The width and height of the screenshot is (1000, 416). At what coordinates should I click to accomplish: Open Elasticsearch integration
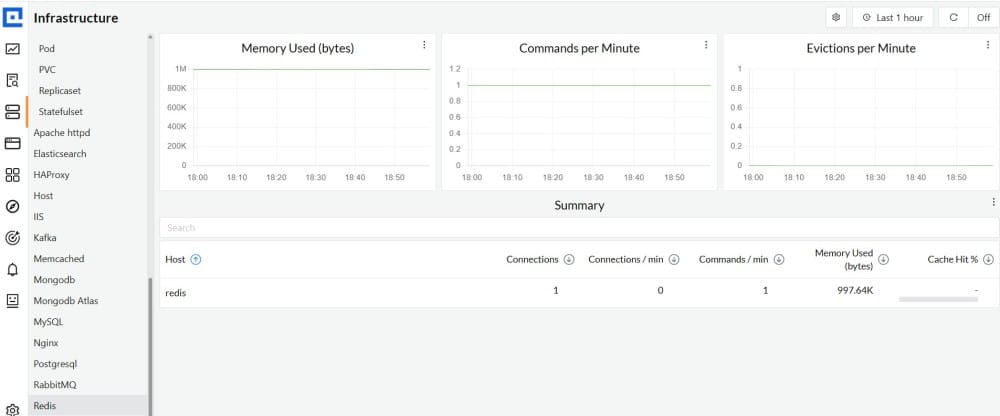click(60, 154)
